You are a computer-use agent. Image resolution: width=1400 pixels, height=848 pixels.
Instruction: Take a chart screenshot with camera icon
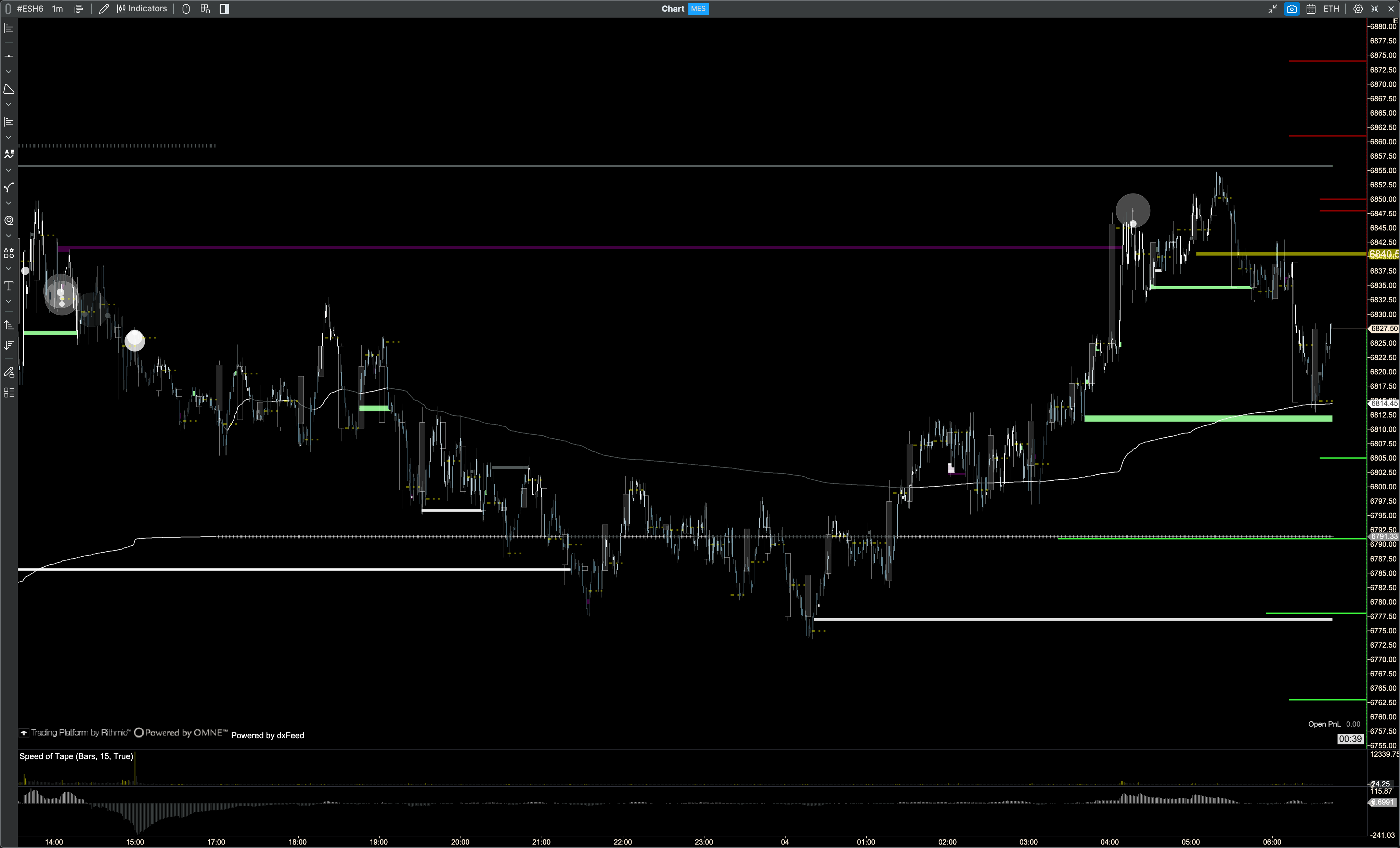pos(1292,9)
